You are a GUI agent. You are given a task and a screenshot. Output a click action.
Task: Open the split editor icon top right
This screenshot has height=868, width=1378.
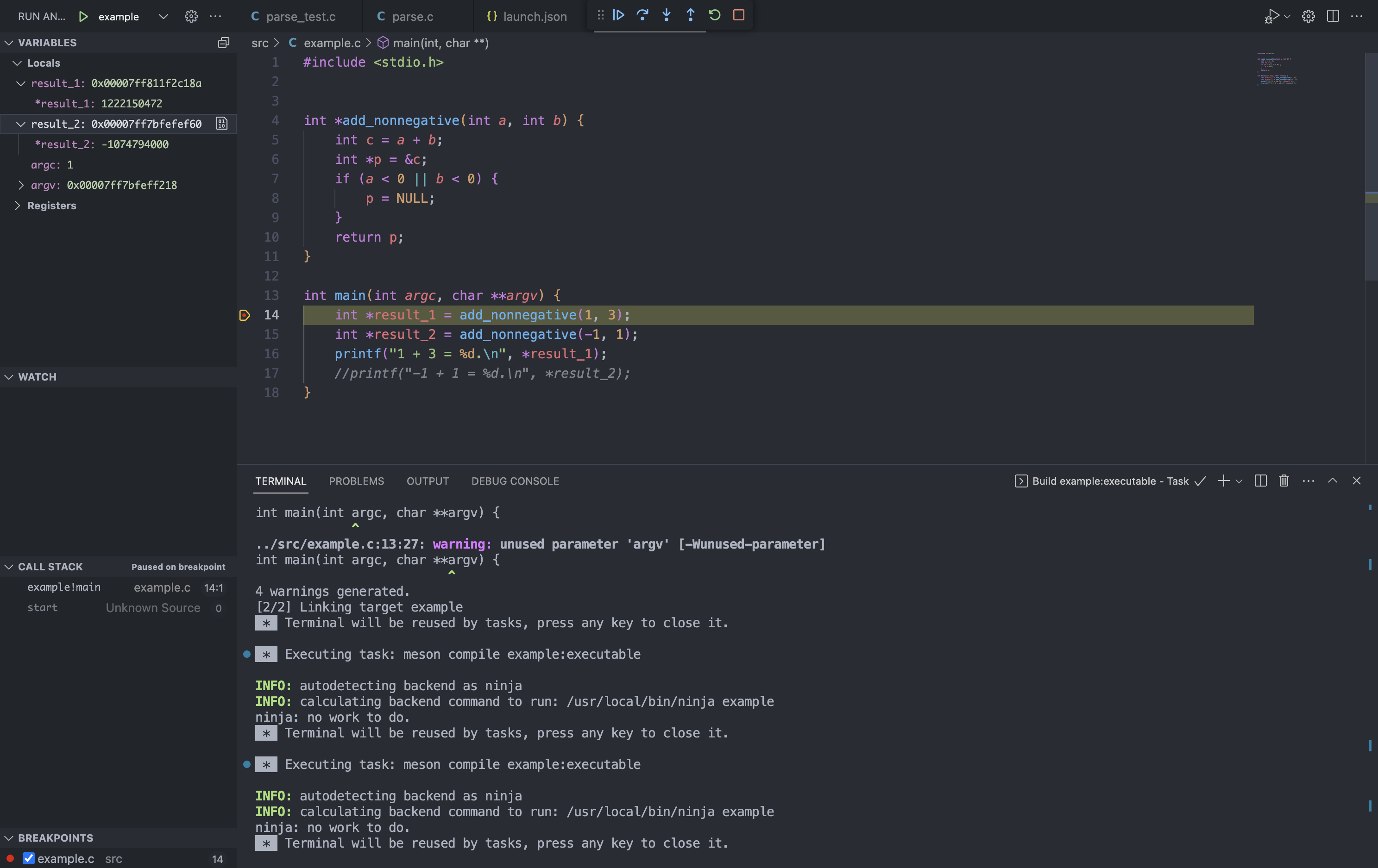point(1333,17)
